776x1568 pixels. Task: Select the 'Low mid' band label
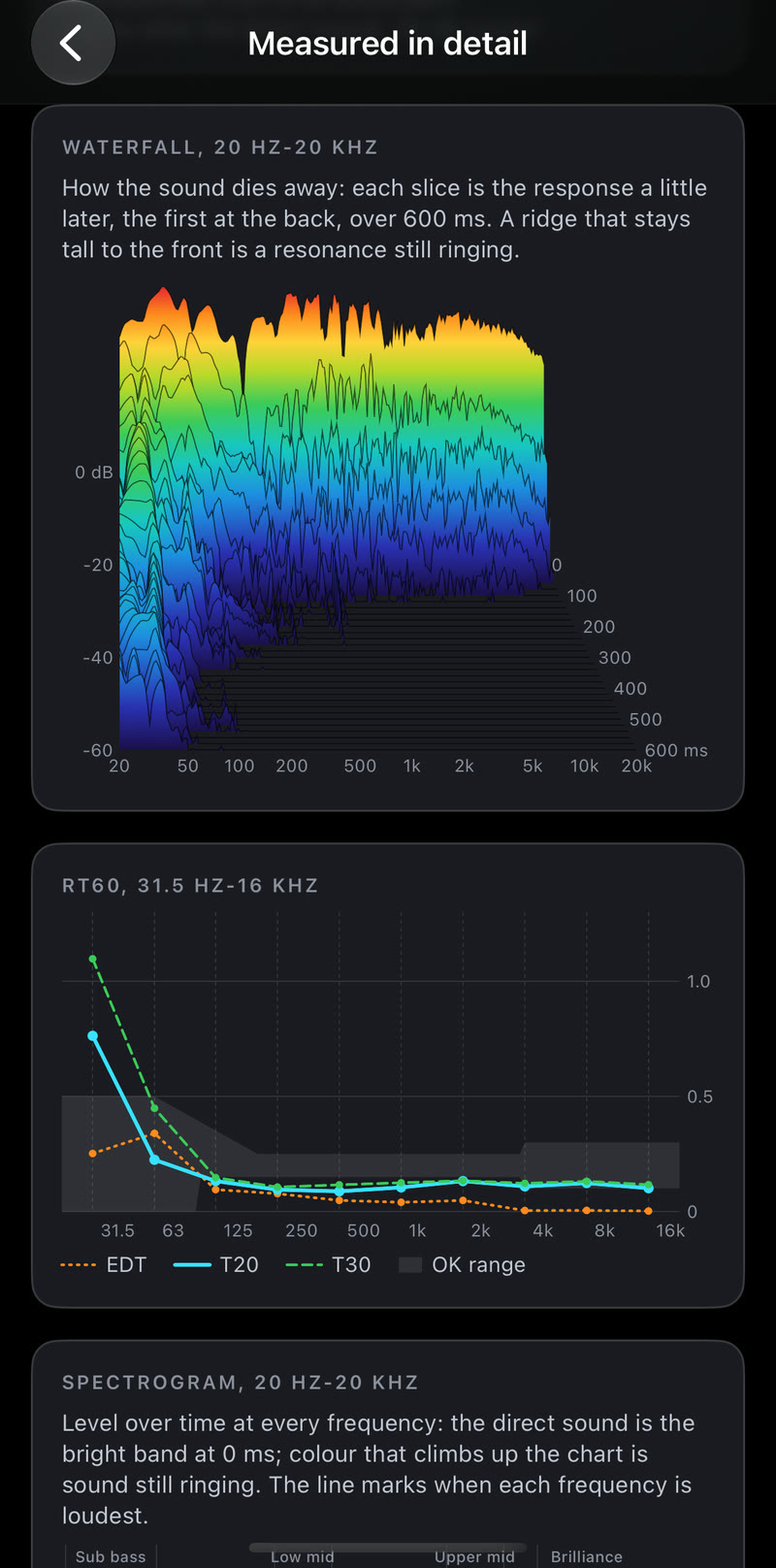[x=303, y=1556]
